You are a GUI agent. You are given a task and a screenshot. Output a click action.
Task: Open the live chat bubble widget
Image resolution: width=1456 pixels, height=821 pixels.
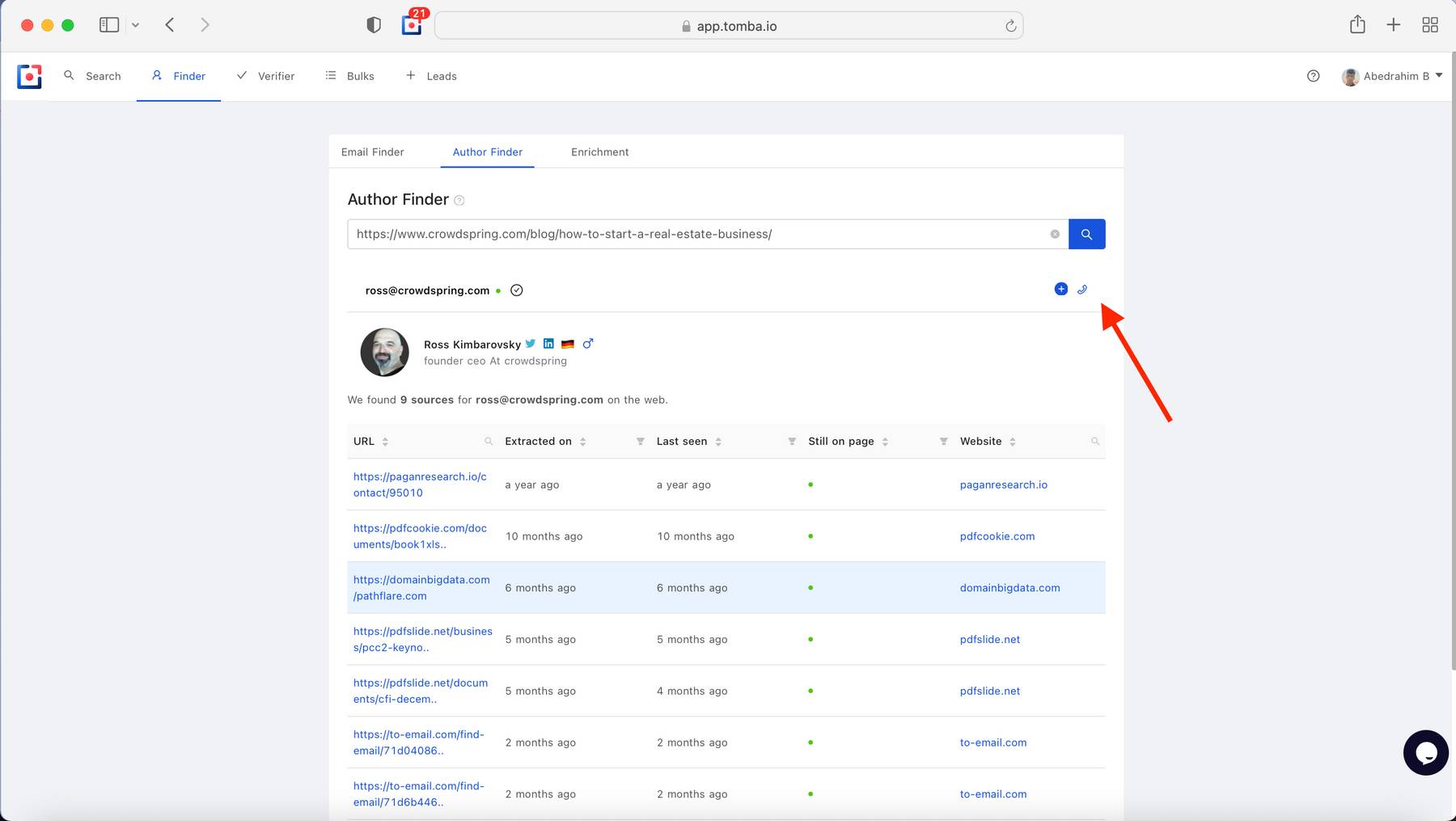pyautogui.click(x=1425, y=752)
